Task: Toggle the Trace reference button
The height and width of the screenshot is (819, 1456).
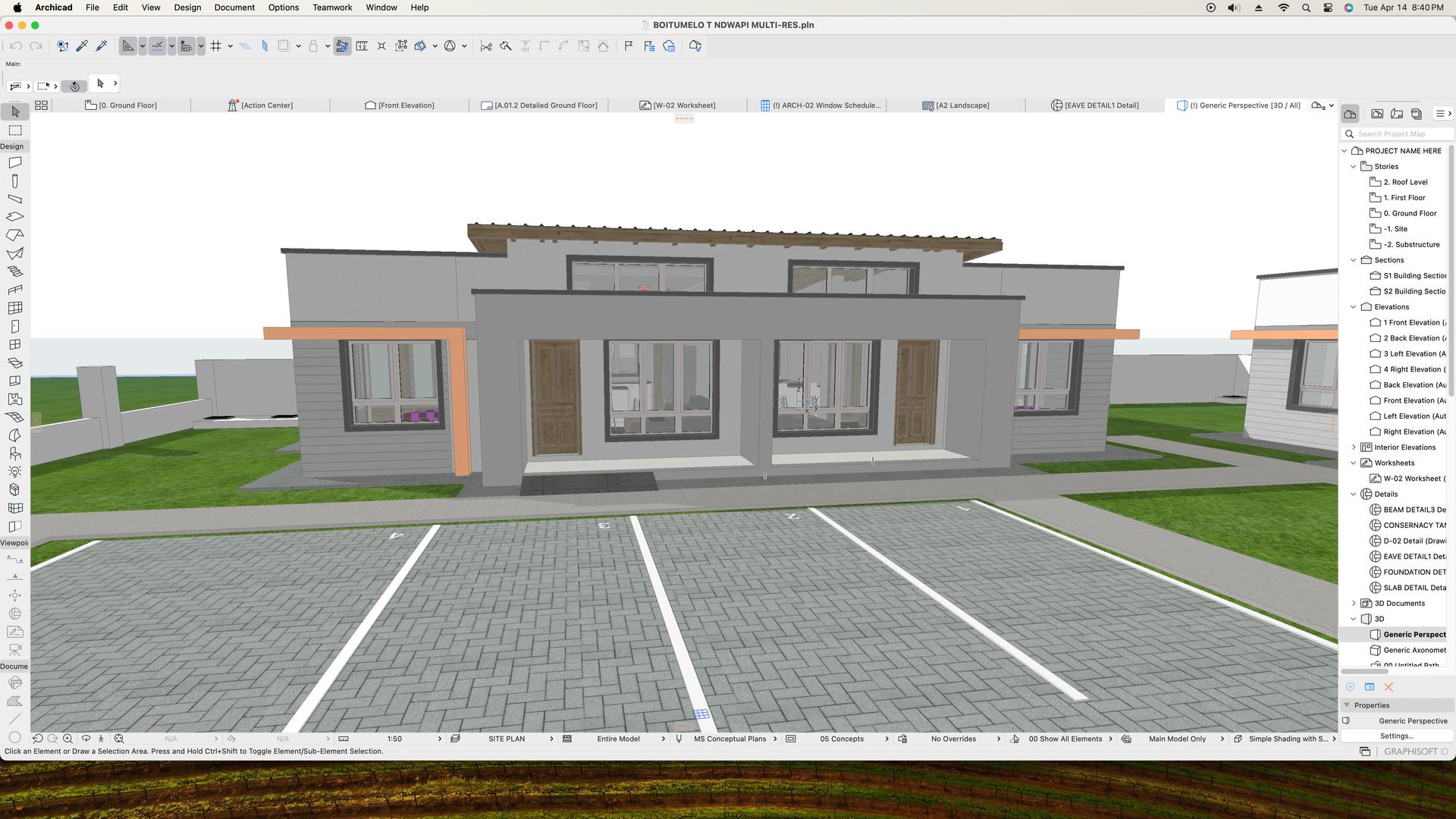Action: coord(283,46)
